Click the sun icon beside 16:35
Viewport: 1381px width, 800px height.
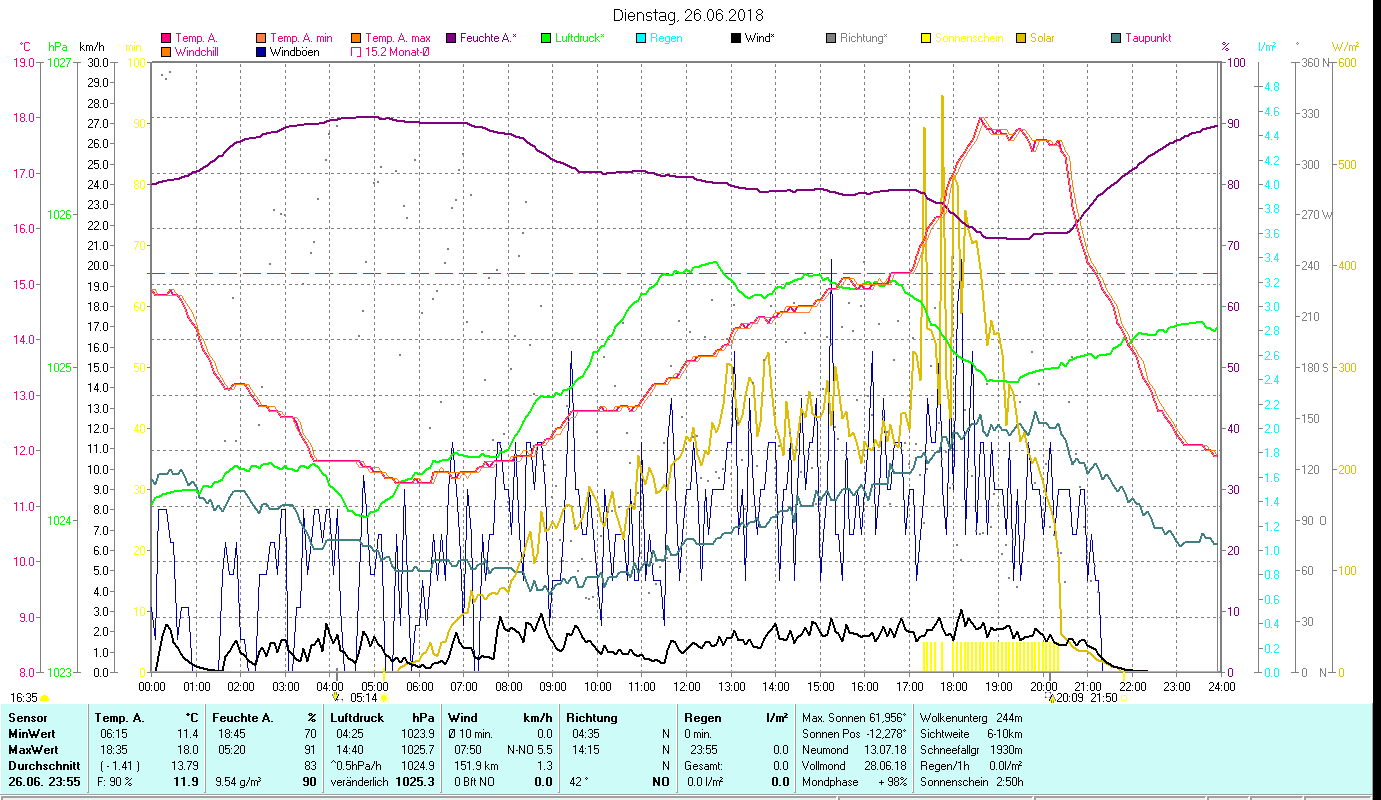click(x=45, y=698)
